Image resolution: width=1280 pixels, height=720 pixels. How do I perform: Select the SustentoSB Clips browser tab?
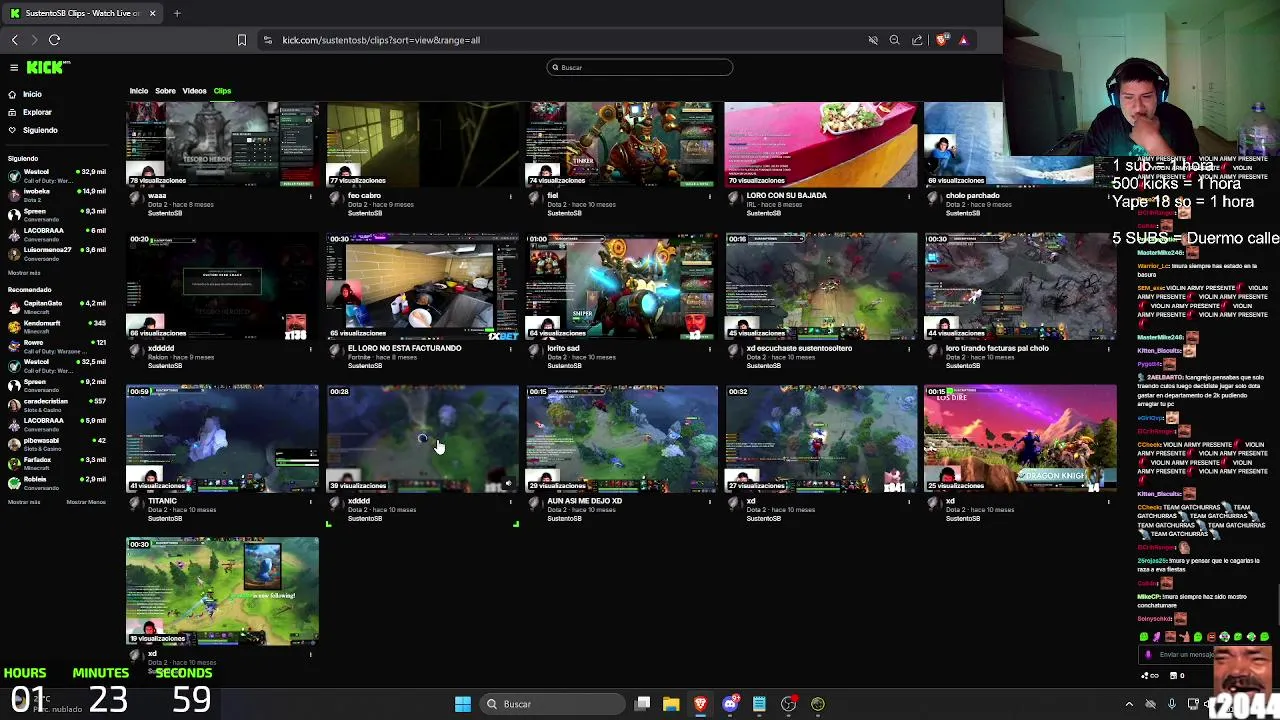click(82, 13)
